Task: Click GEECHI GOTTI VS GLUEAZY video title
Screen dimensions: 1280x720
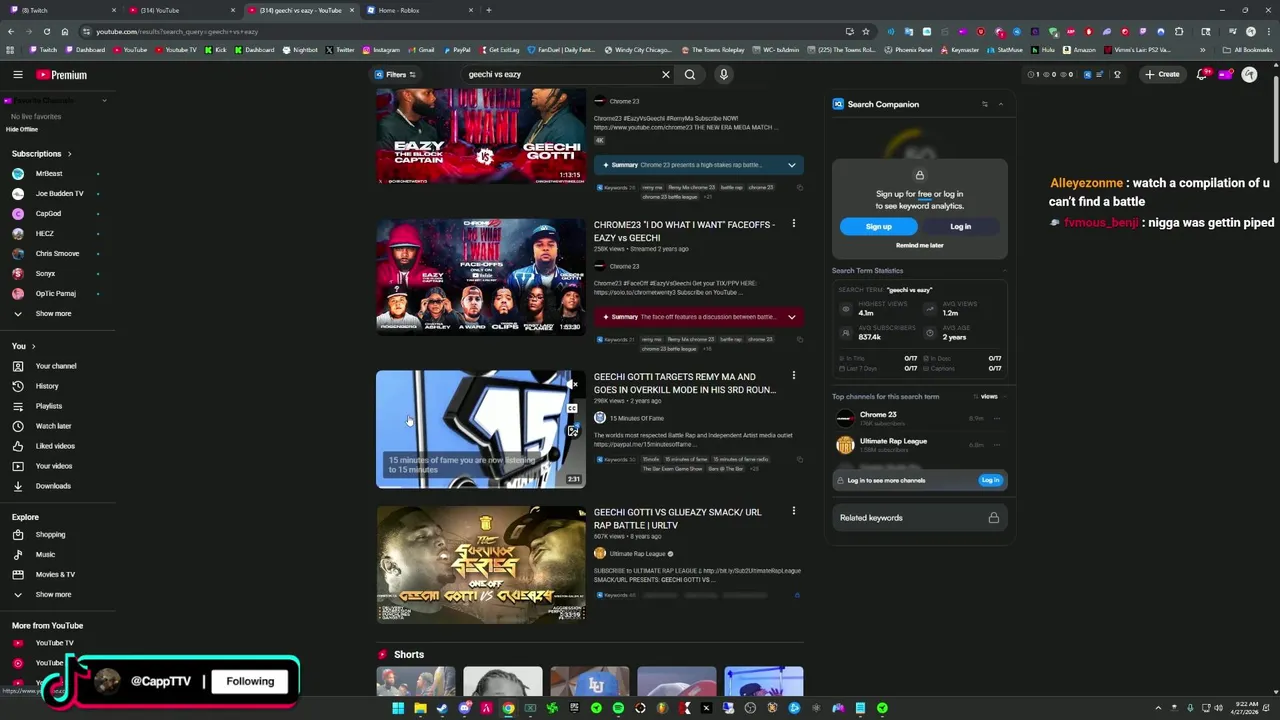Action: click(x=677, y=518)
